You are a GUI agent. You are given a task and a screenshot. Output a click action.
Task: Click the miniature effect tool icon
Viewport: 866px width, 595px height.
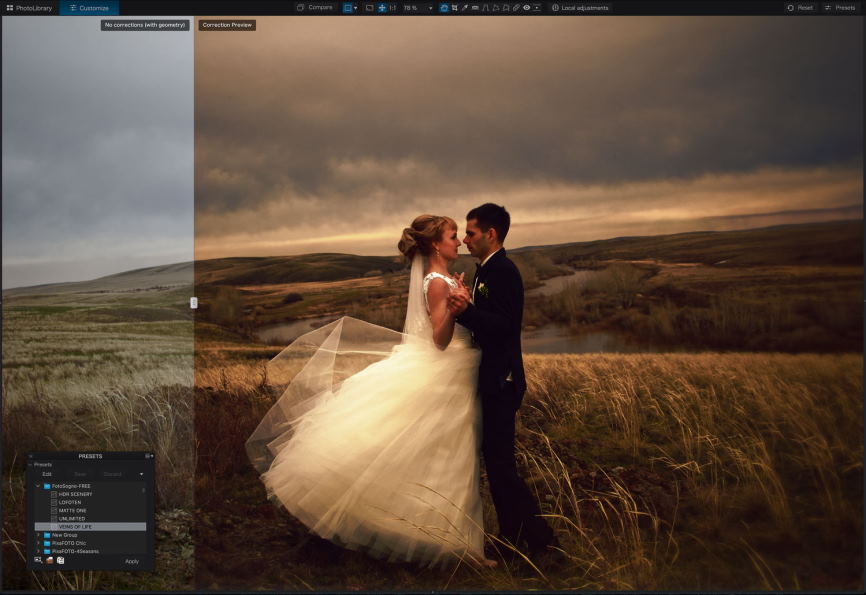pyautogui.click(x=537, y=8)
